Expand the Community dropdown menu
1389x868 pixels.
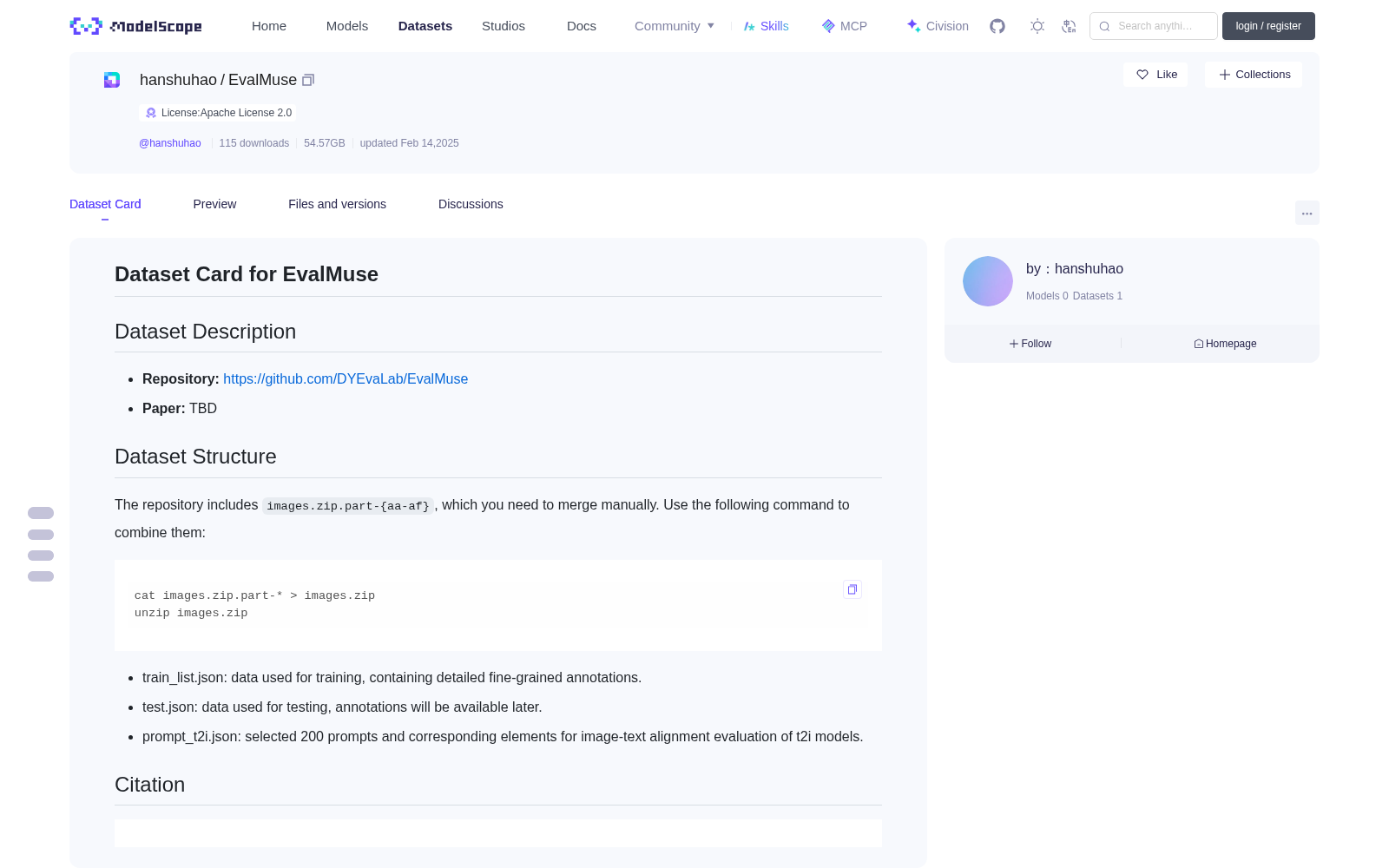point(675,26)
